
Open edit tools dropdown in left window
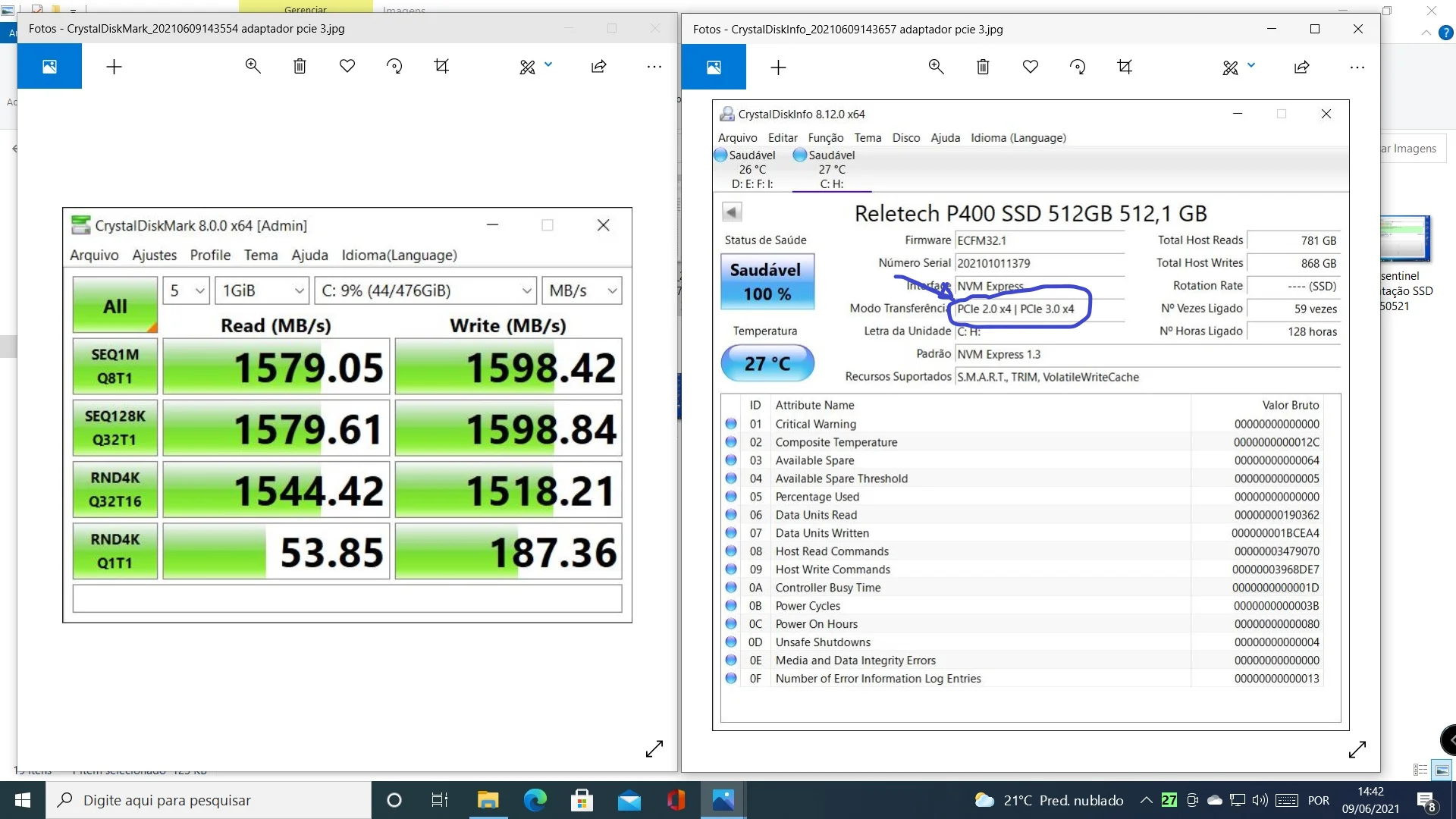[x=548, y=66]
